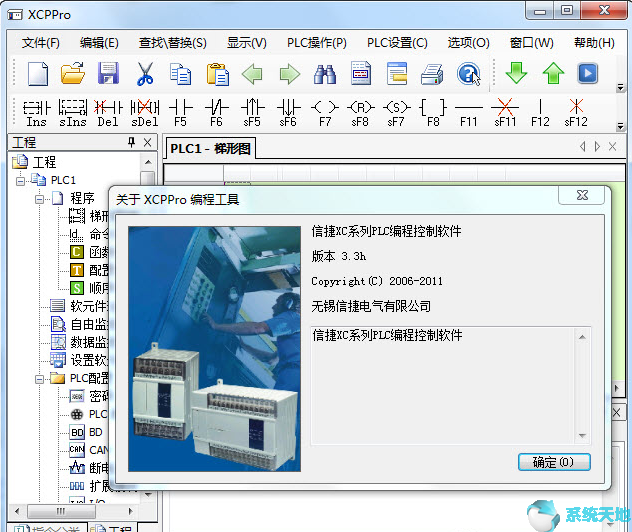Collapse the PLC配置 folder node
Image resolution: width=632 pixels, height=532 pixels.
(x=39, y=379)
